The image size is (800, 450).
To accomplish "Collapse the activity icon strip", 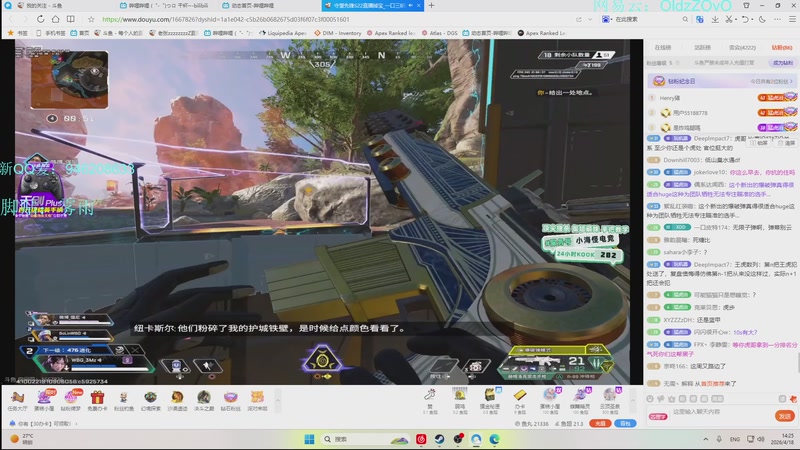I will click(x=278, y=401).
